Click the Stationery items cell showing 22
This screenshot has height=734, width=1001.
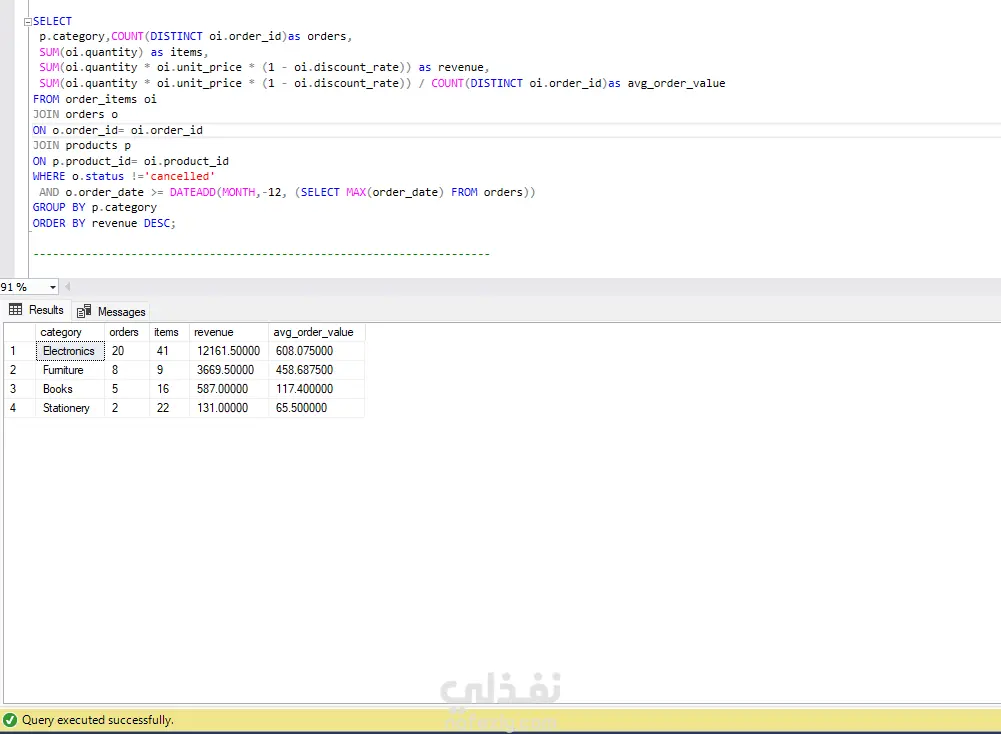point(169,408)
